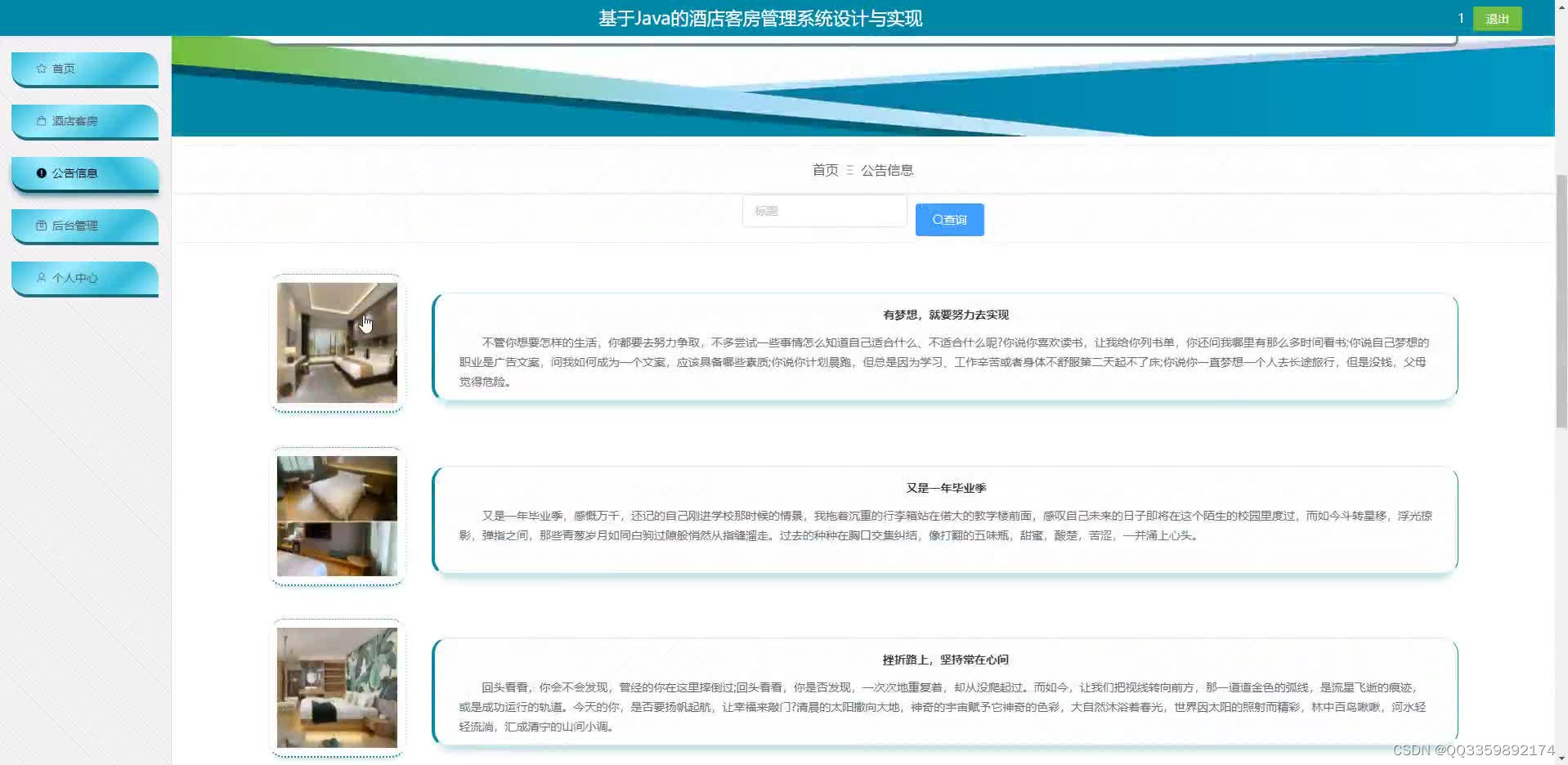Click the title 挫折路上，坚持常在心间
Image resolution: width=1568 pixels, height=765 pixels.
coord(946,660)
